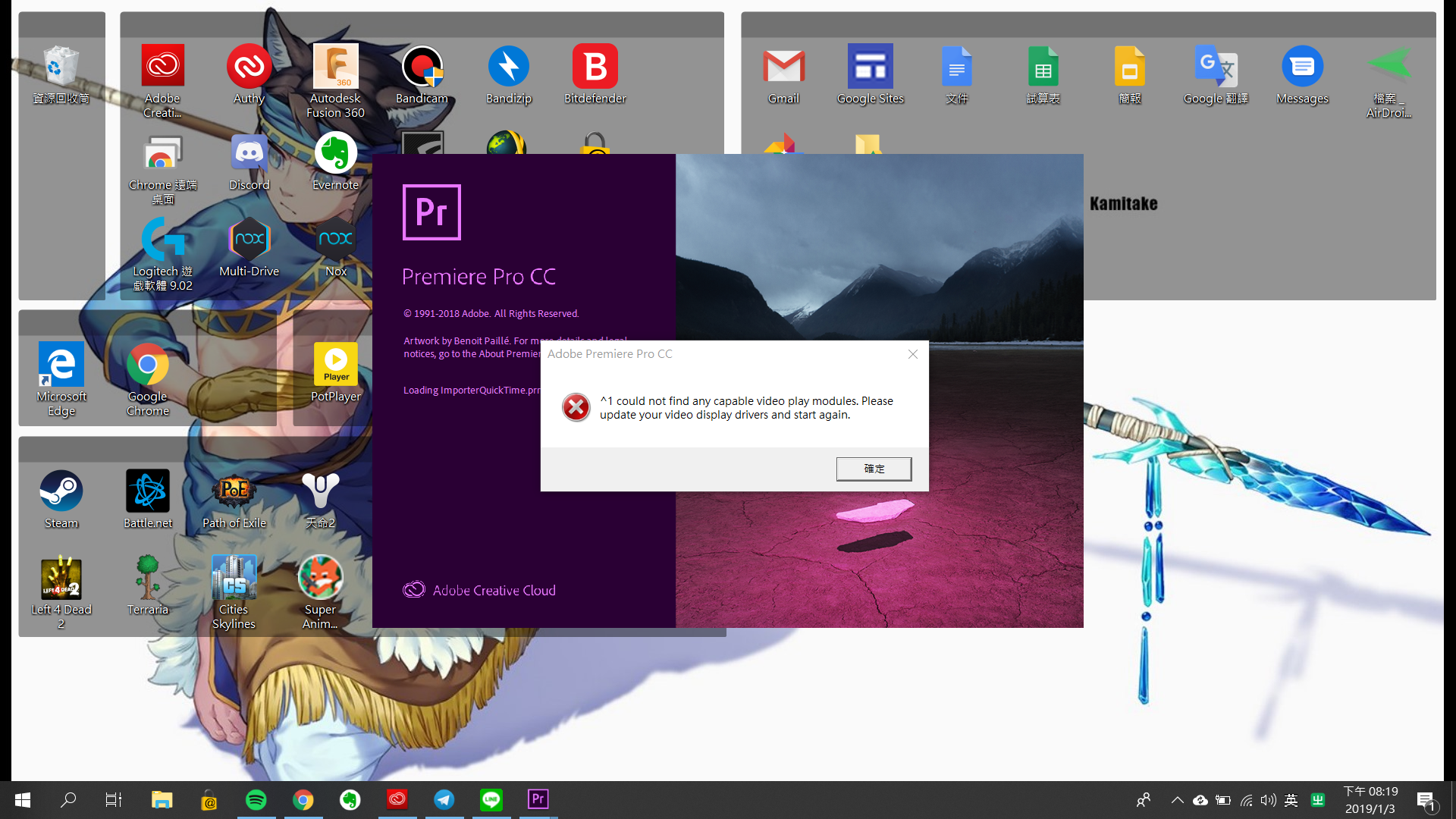
Task: Open the Messages desktop shortcut
Action: click(1302, 74)
